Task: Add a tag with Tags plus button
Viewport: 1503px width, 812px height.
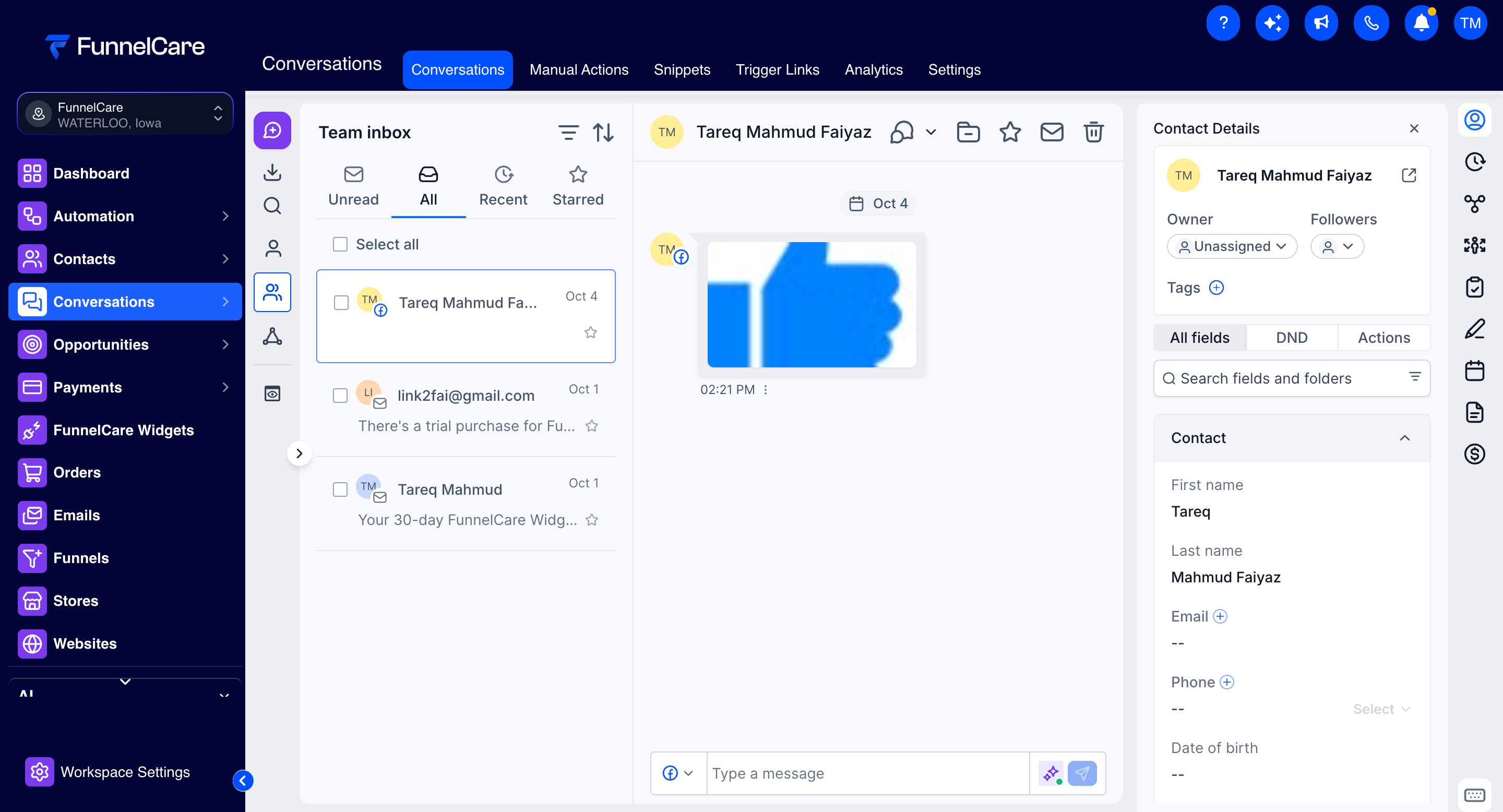Action: (x=1216, y=288)
